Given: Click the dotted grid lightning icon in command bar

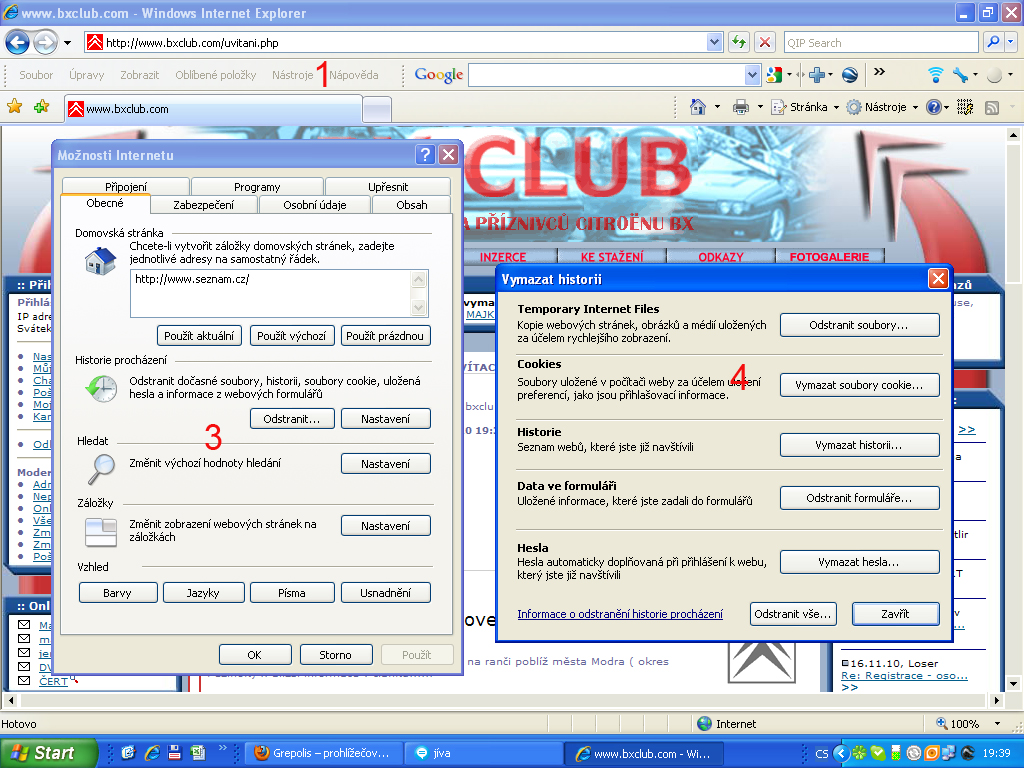Looking at the screenshot, I should coord(965,107).
